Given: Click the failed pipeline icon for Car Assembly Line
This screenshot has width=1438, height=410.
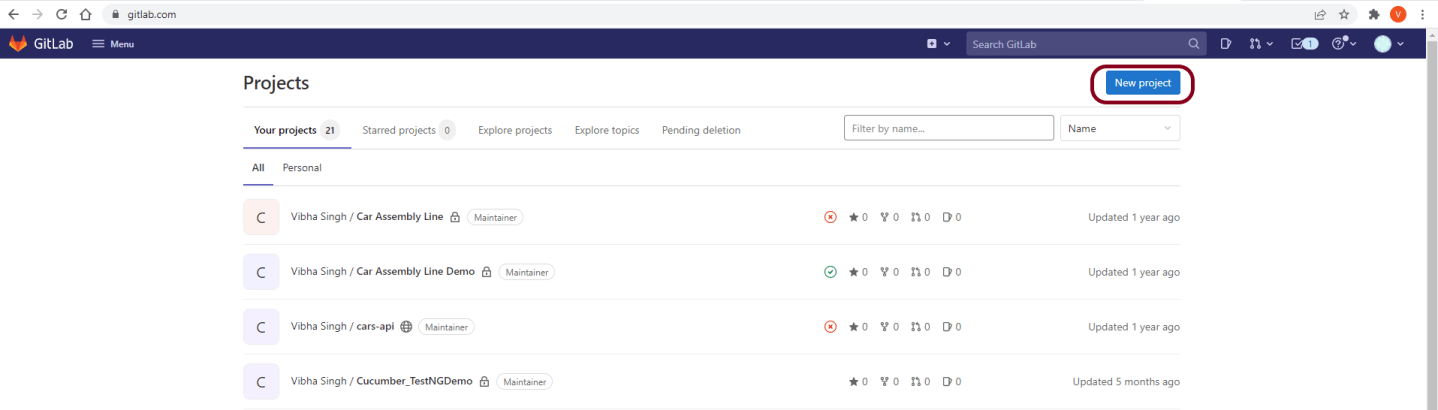Looking at the screenshot, I should click(830, 217).
